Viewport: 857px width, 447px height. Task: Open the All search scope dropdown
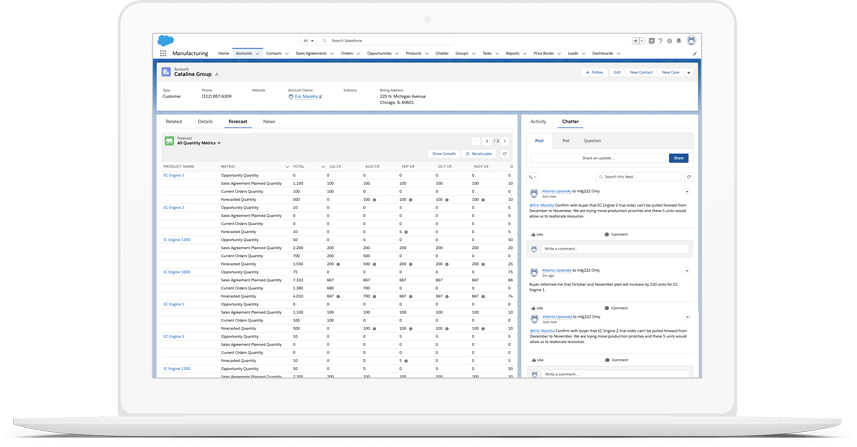coord(308,41)
